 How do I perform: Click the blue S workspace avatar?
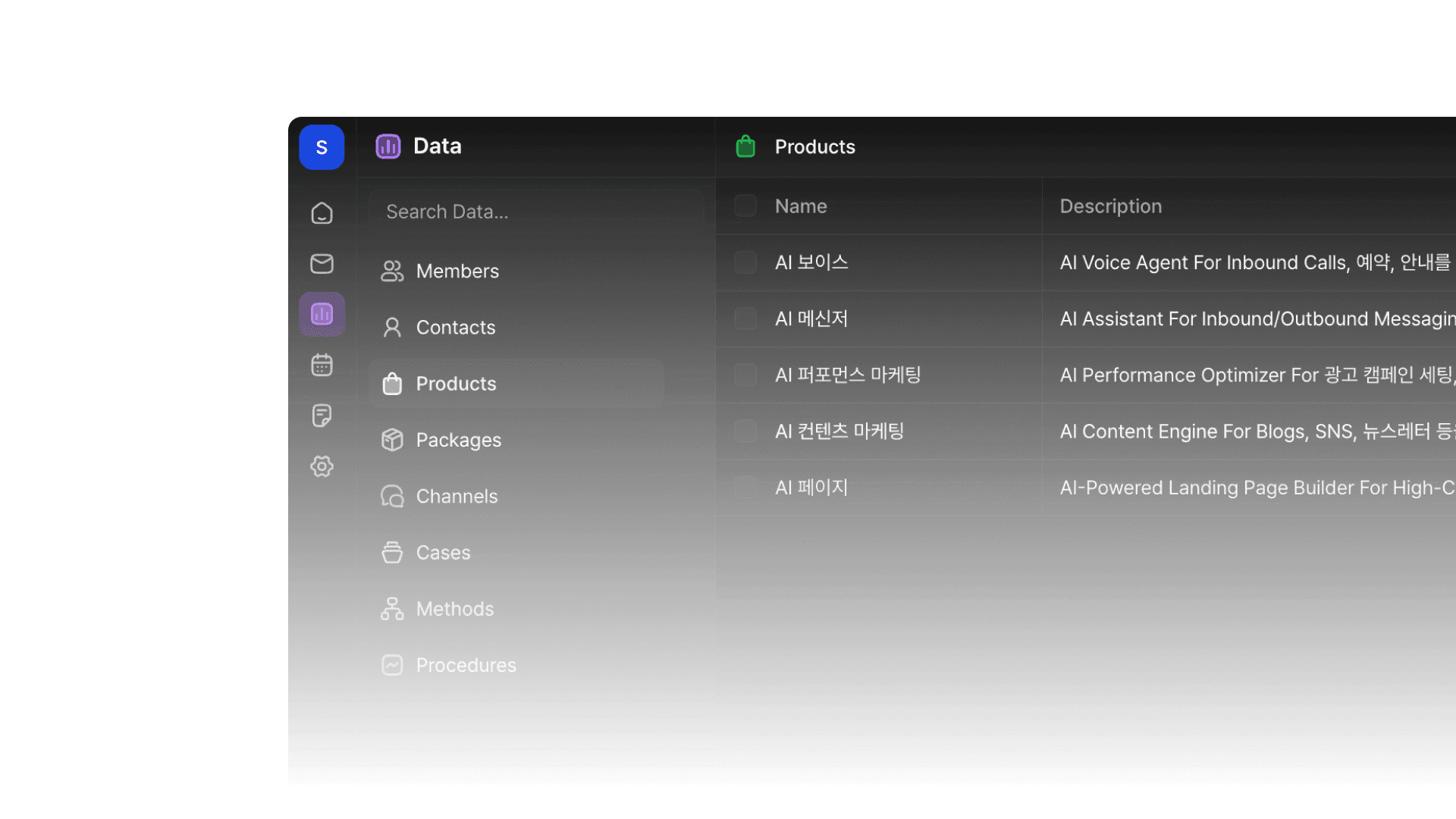click(x=322, y=147)
